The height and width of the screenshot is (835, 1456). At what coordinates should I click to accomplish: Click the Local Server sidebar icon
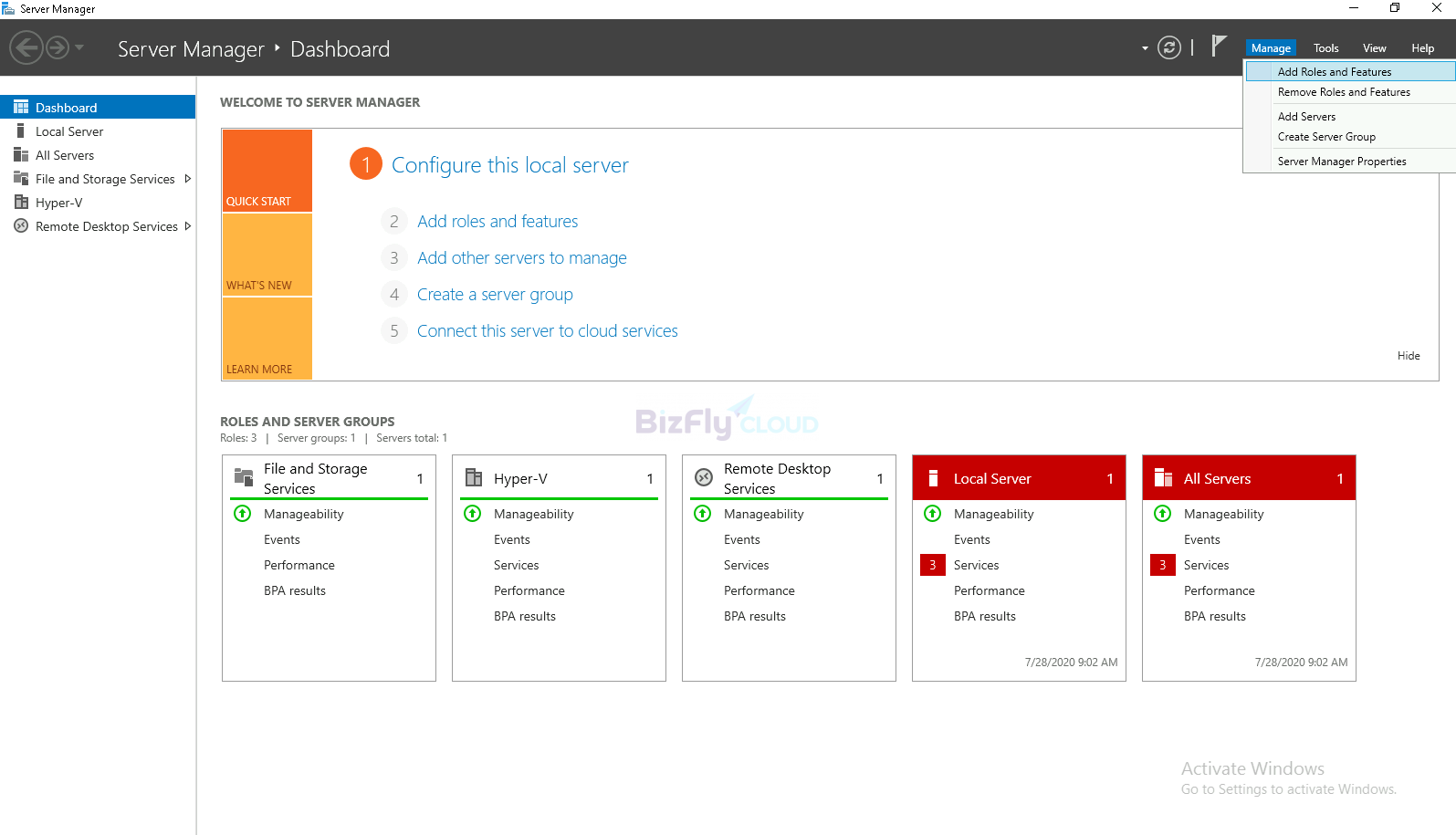coord(21,130)
